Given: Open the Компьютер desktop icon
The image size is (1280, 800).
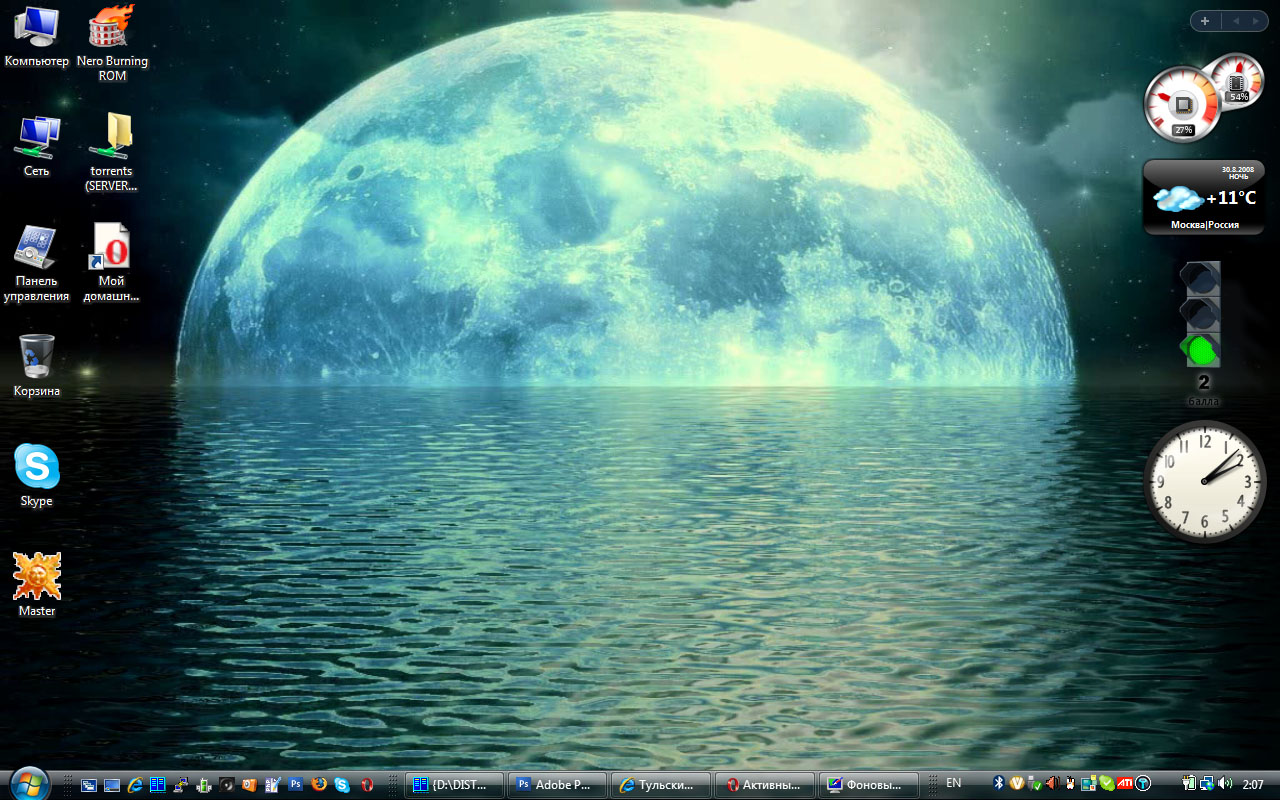Looking at the screenshot, I should [37, 36].
